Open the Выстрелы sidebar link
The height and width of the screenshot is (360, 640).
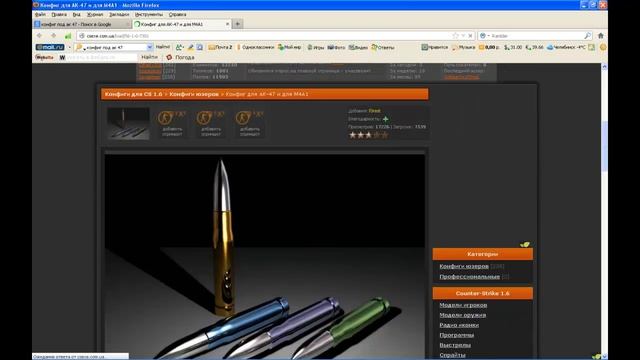455,345
